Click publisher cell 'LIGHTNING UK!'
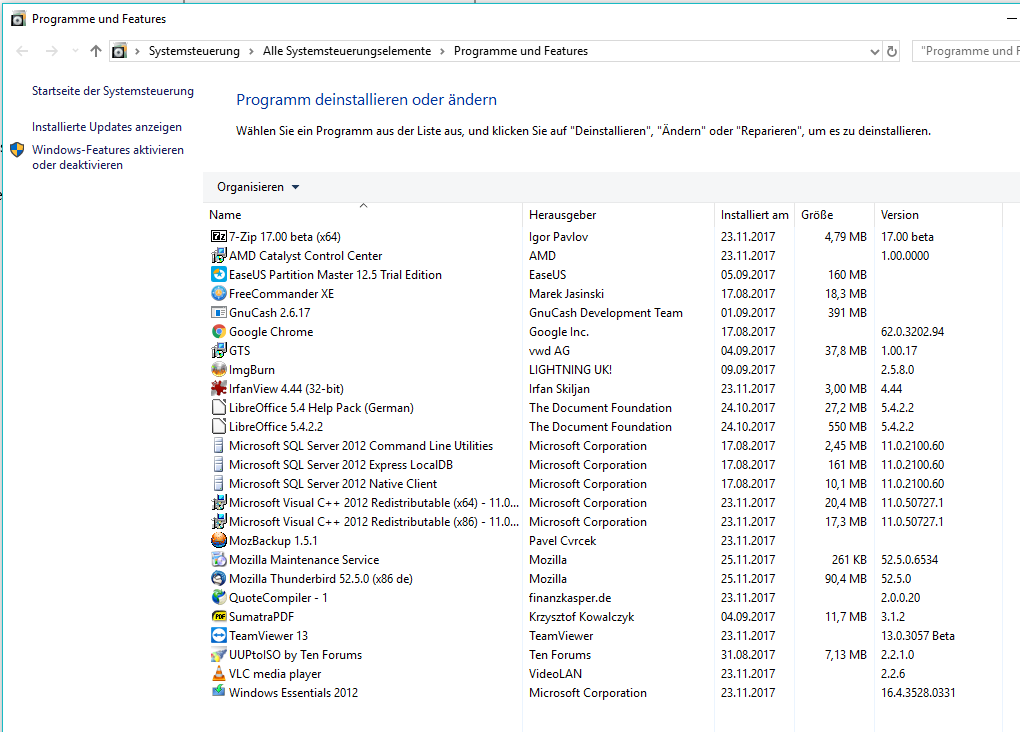This screenshot has height=732, width=1020. coord(570,370)
